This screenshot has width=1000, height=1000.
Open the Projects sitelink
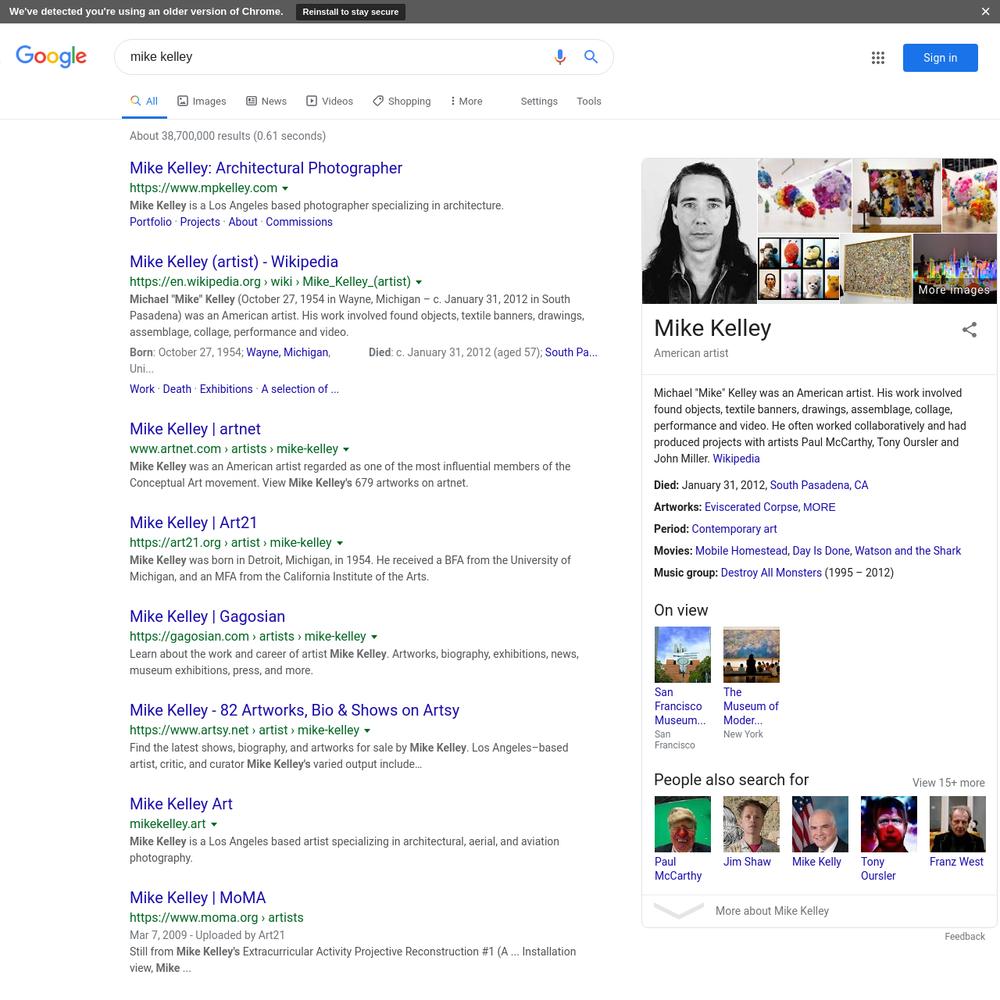[200, 222]
